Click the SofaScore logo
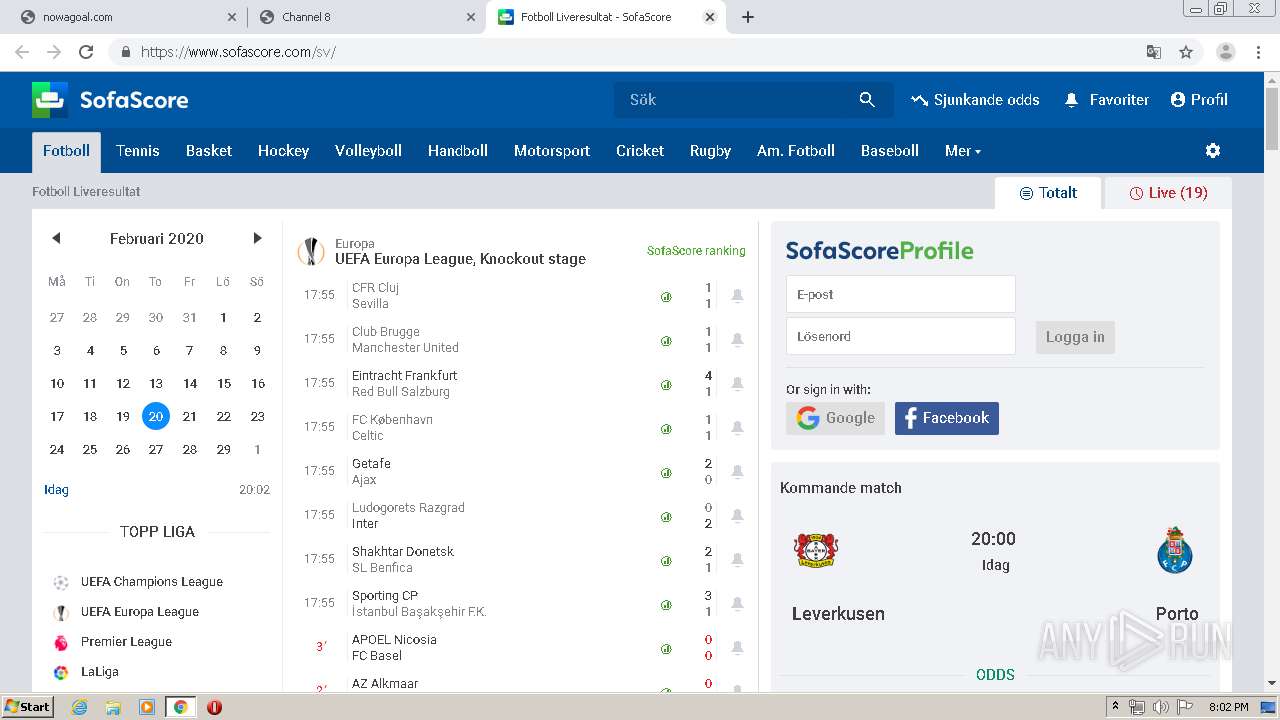The image size is (1280, 720). [x=110, y=100]
